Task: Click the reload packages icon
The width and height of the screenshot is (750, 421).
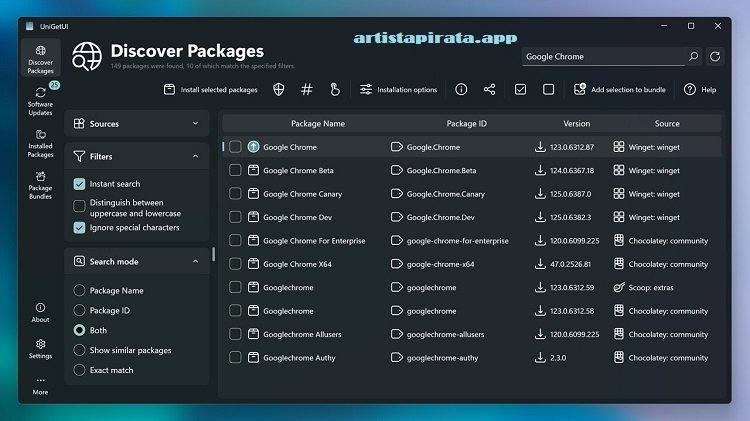Action: point(715,56)
